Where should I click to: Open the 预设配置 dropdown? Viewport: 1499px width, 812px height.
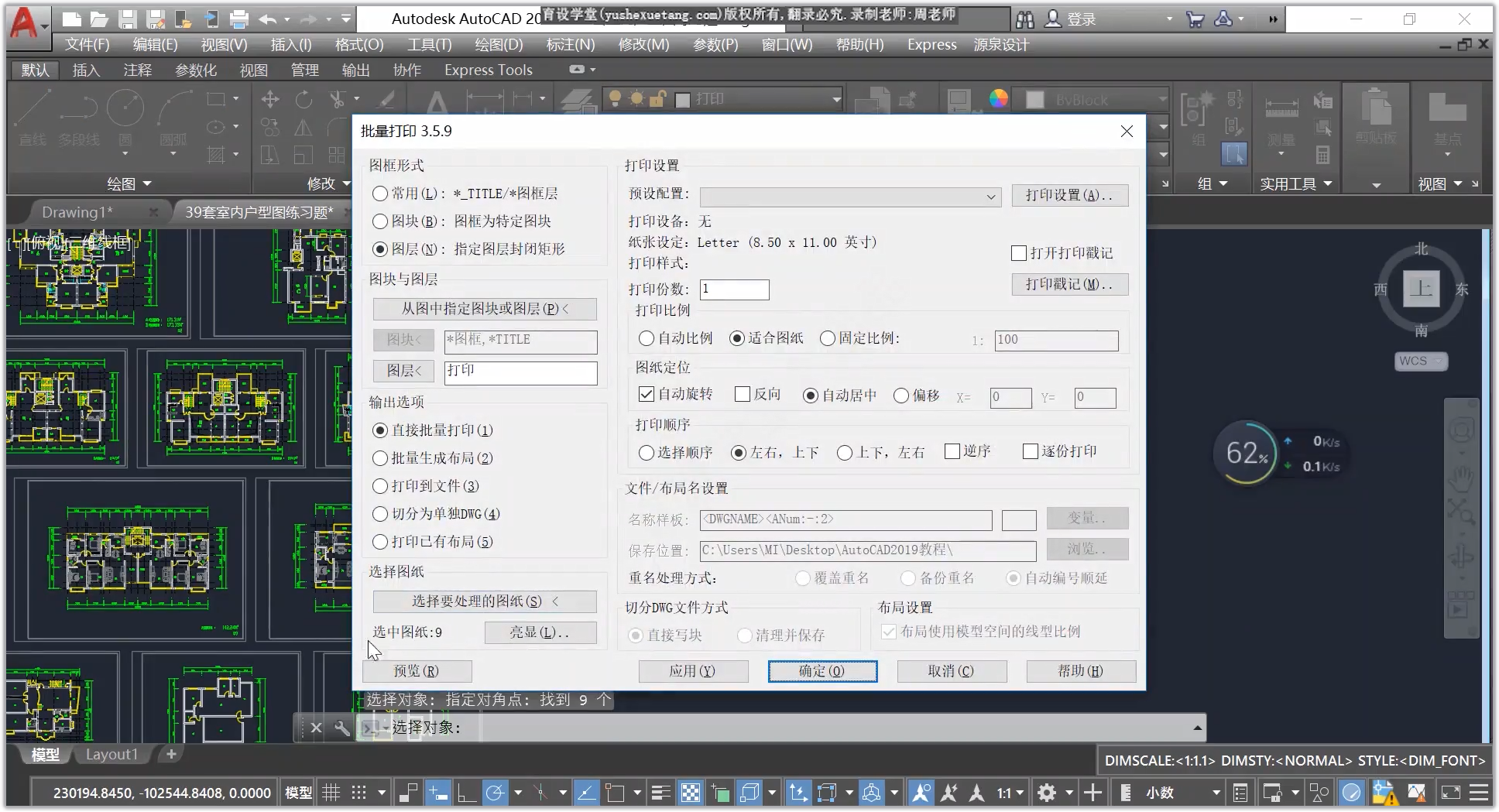point(850,197)
